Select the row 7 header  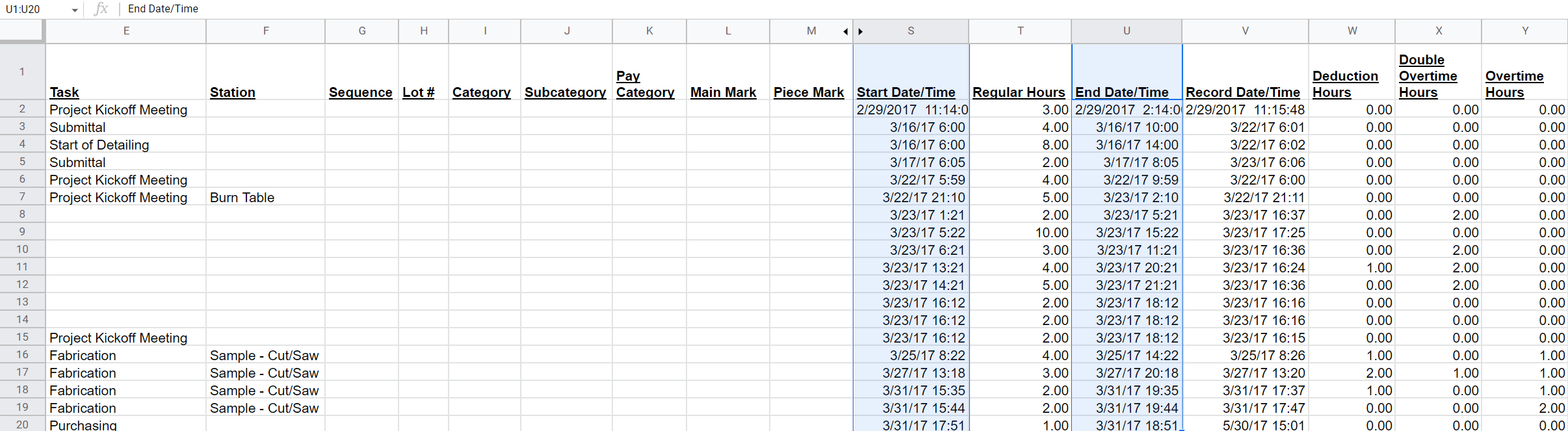22,197
